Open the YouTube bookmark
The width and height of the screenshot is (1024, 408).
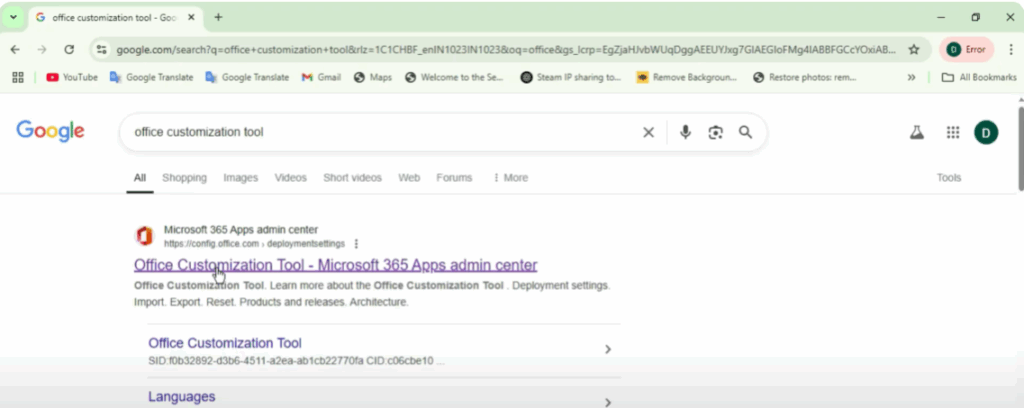[72, 77]
